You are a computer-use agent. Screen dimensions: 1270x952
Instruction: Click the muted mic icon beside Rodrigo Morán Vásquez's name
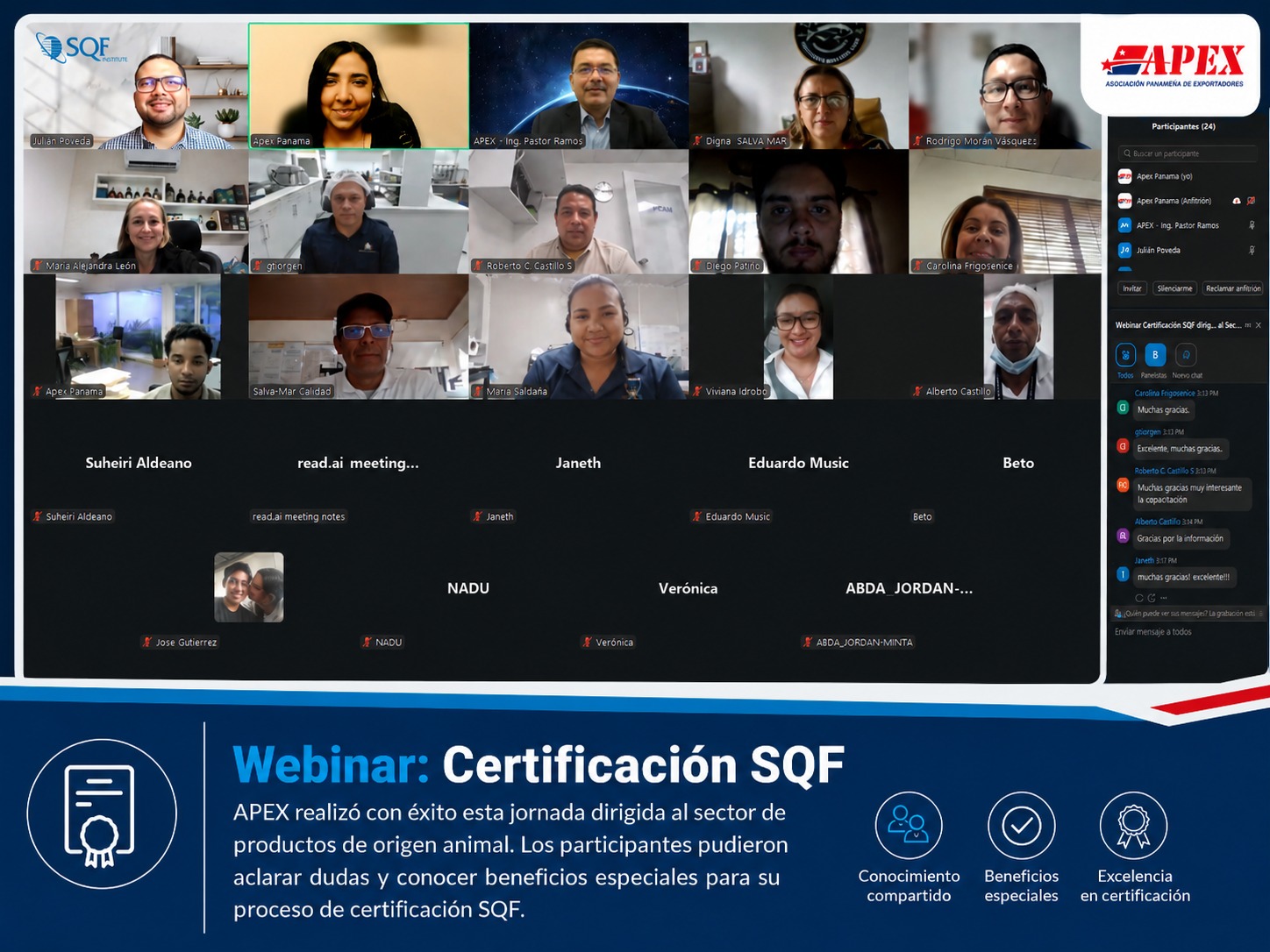(917, 141)
